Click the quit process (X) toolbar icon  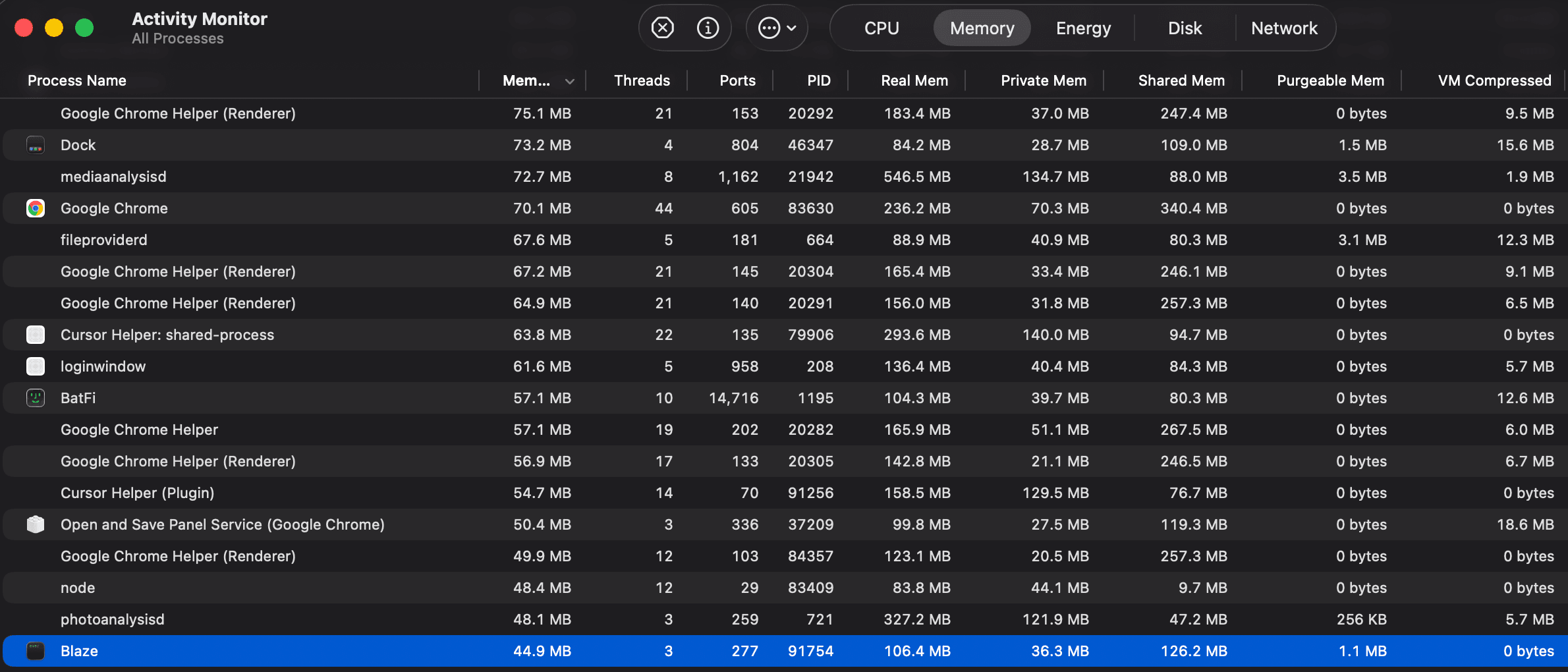662,28
